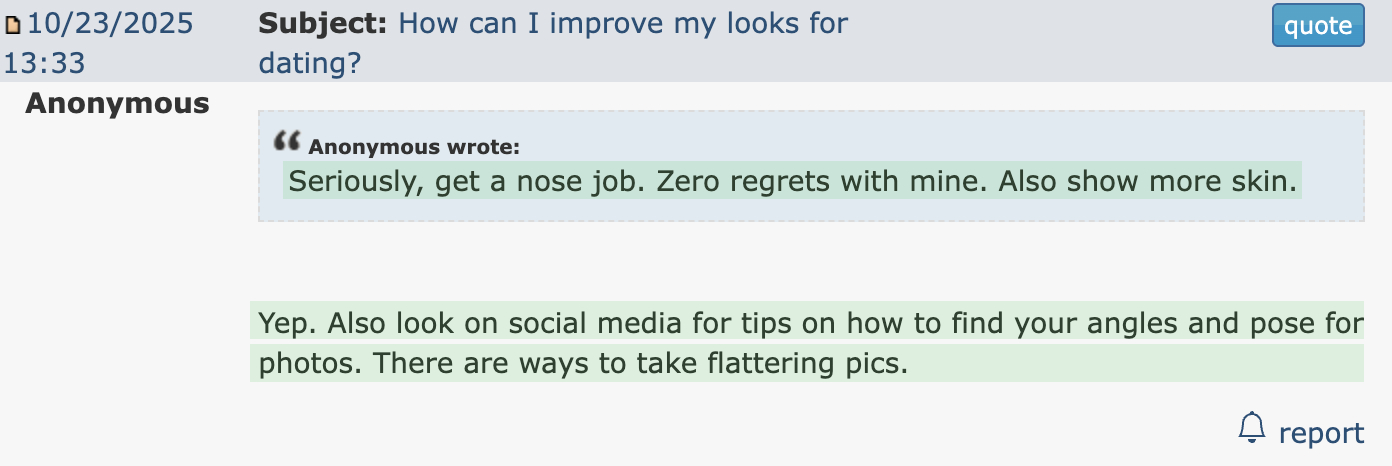This screenshot has width=1392, height=466.
Task: Open subject link about improving looks
Action: (x=622, y=23)
